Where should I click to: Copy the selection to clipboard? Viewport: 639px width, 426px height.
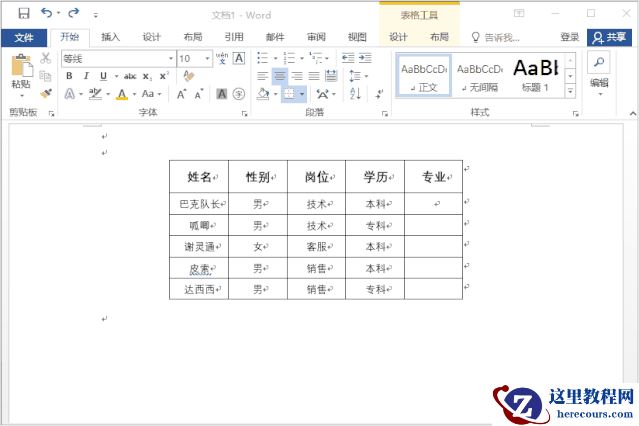[46, 76]
